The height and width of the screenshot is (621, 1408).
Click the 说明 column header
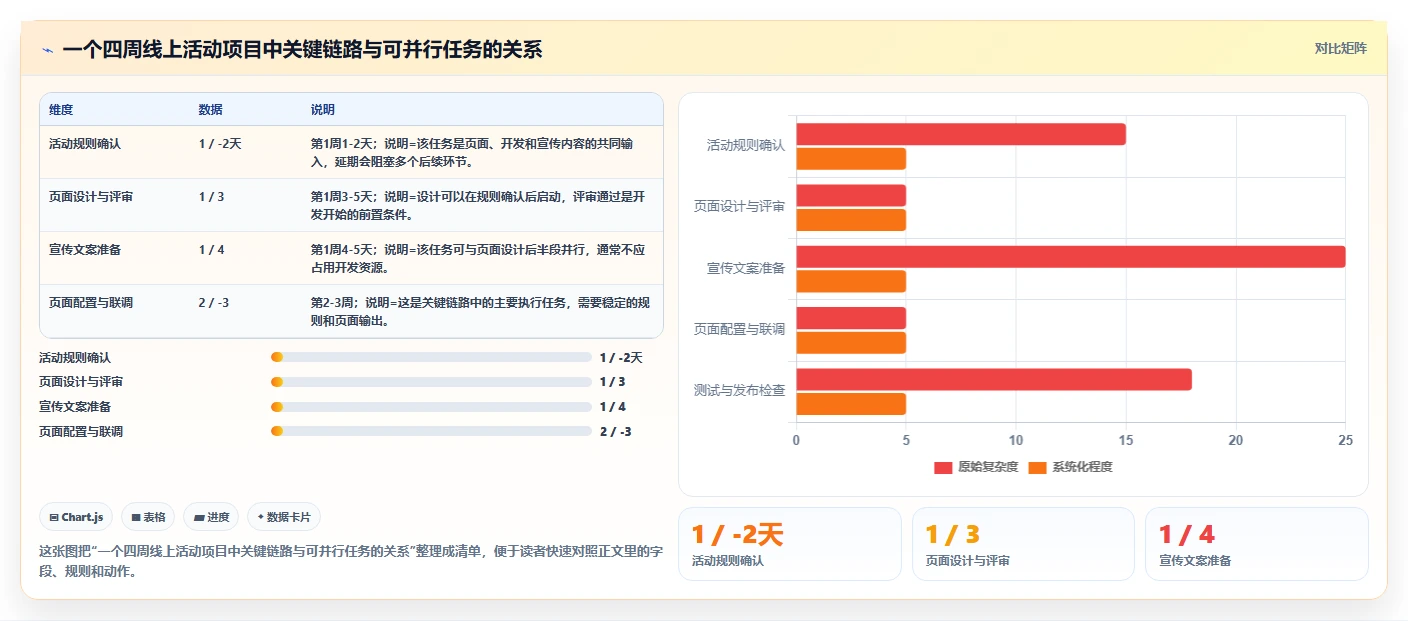[x=323, y=109]
